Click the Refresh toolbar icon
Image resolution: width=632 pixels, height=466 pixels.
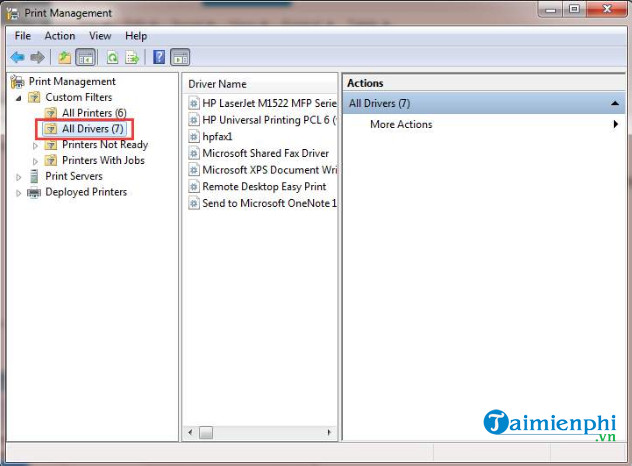coord(112,58)
